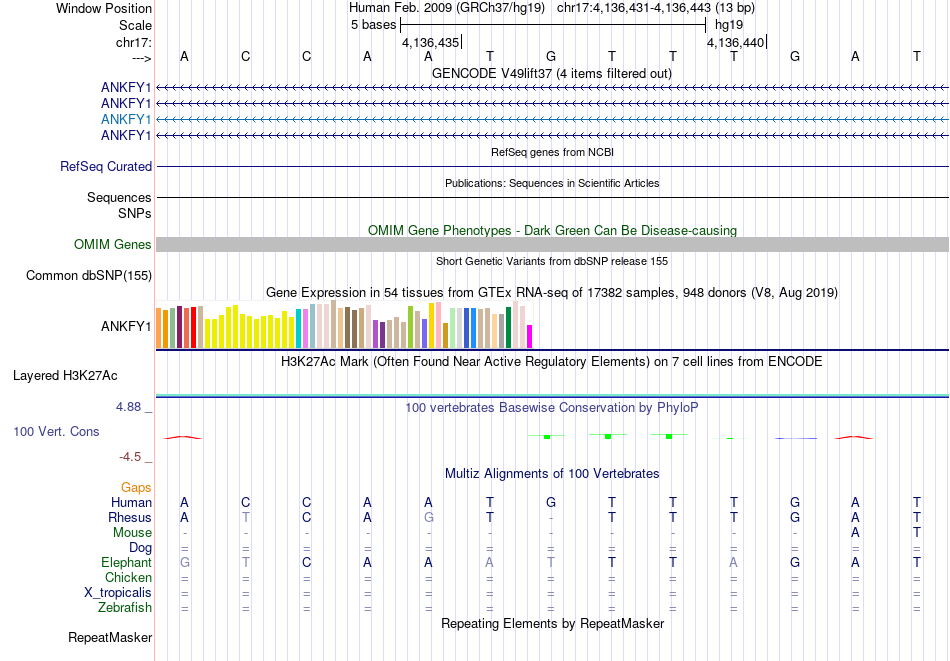This screenshot has height=661, width=950.
Task: Click the 4,136,435 position marker
Action: coord(431,42)
